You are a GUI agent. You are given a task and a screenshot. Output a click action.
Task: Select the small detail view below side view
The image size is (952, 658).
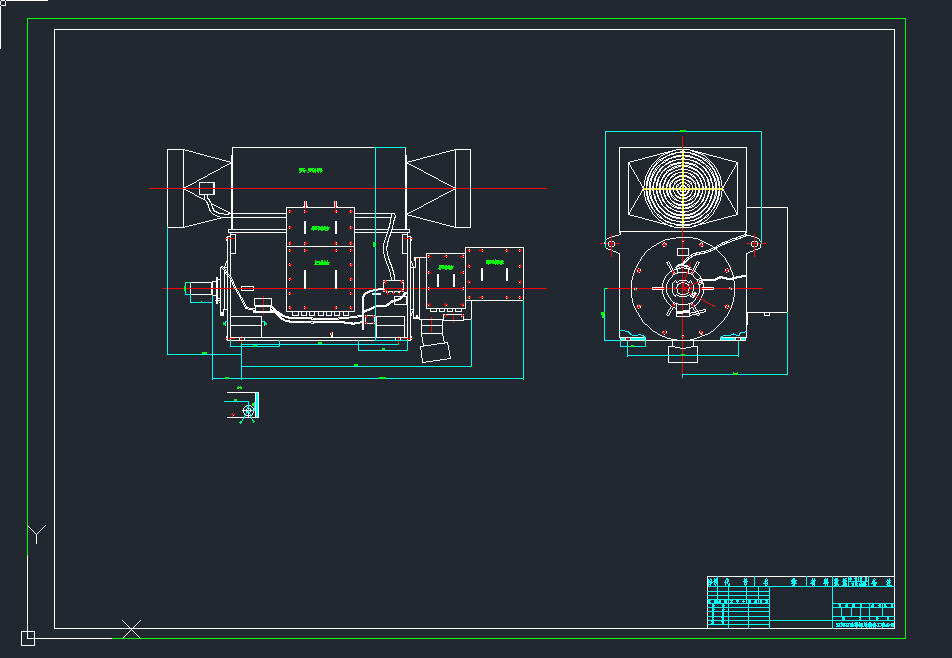pyautogui.click(x=247, y=405)
